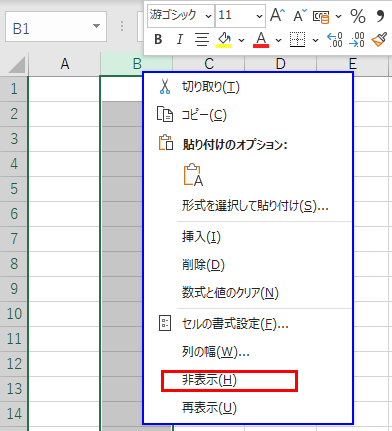The width and height of the screenshot is (392, 431).
Task: Apply comma style icon
Action: coord(380,16)
